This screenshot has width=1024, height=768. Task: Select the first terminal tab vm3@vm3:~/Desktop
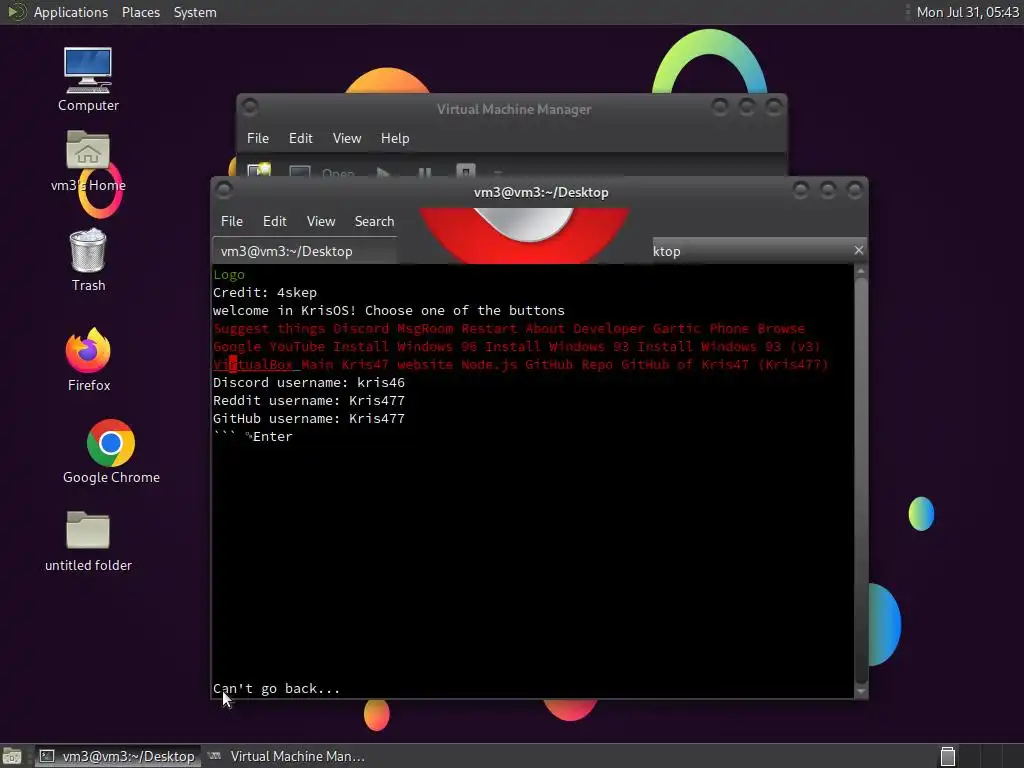[304, 251]
